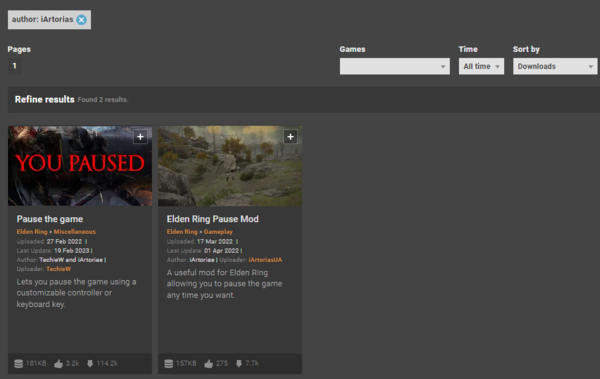The image size is (600, 379).
Task: Click the '7.7k' downloads count
Action: (252, 363)
